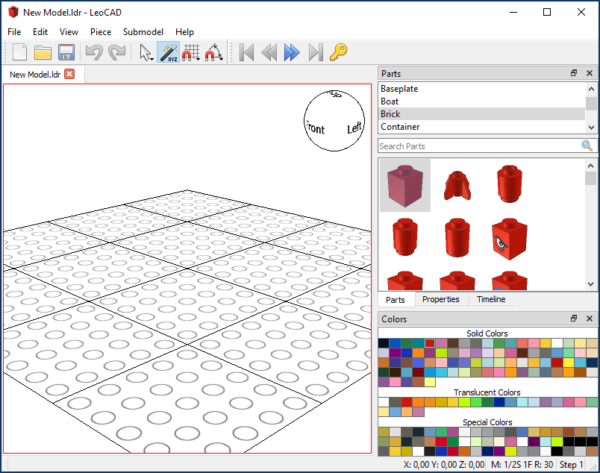Image resolution: width=600 pixels, height=473 pixels.
Task: Undo the last action
Action: tap(94, 52)
